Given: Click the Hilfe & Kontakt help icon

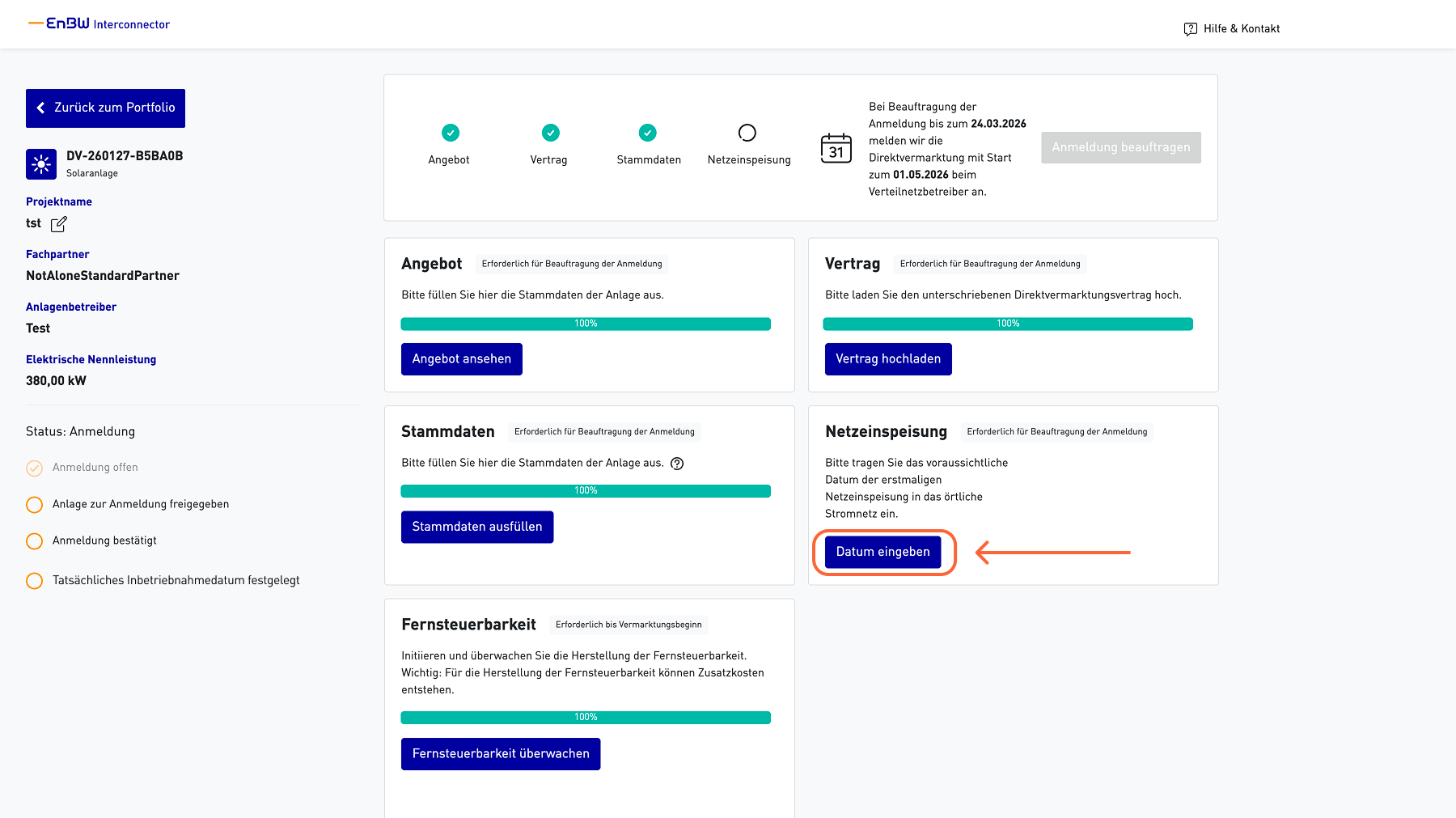Looking at the screenshot, I should click(1190, 29).
